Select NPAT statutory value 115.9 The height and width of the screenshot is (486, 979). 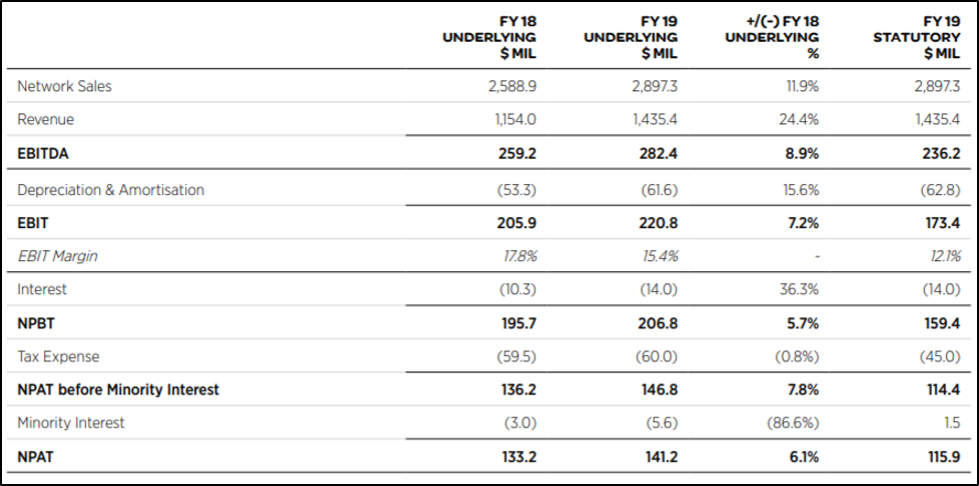point(943,457)
